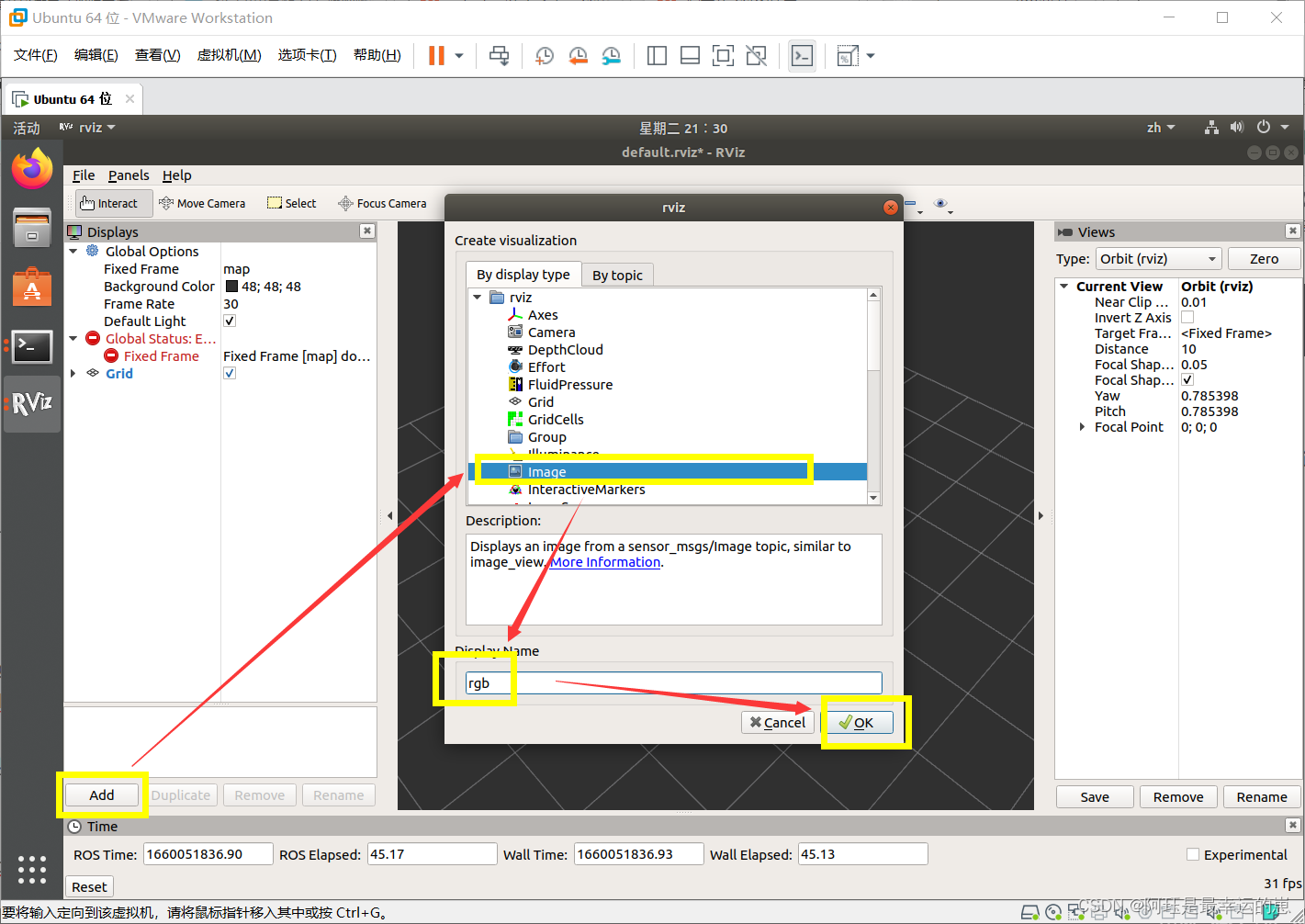This screenshot has height=924, width=1305.
Task: Open the network status icon
Action: tap(1212, 128)
